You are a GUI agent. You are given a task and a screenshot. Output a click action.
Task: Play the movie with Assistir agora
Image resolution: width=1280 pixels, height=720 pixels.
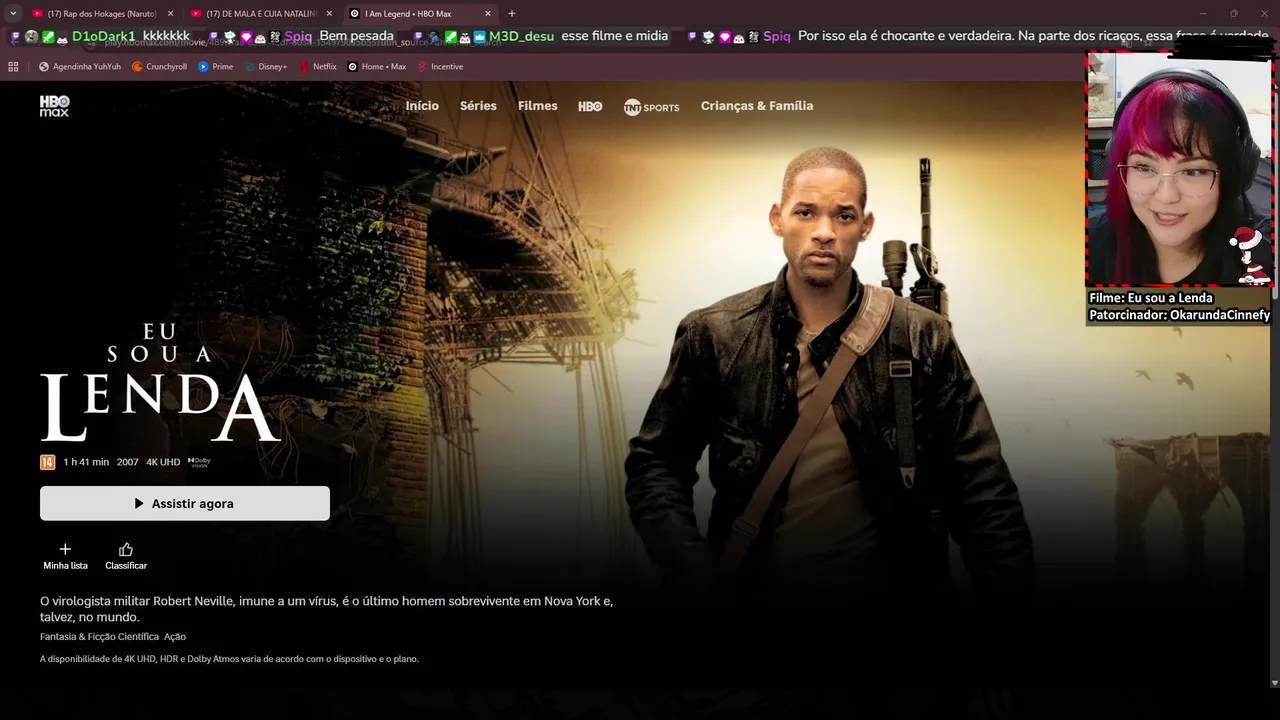(185, 503)
